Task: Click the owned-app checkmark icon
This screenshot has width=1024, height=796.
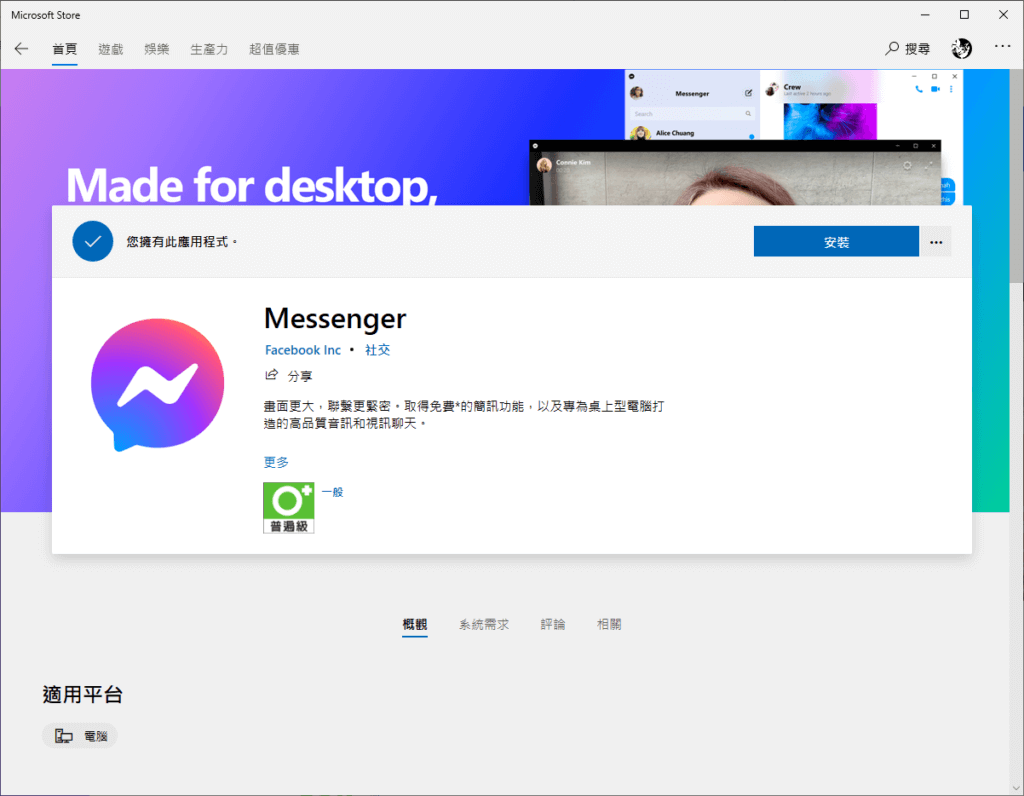Action: tap(93, 242)
